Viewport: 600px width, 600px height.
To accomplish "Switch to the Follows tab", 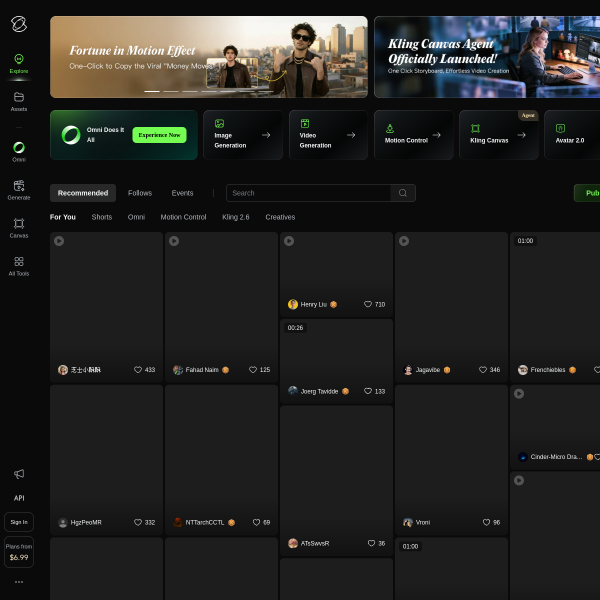I will point(140,193).
